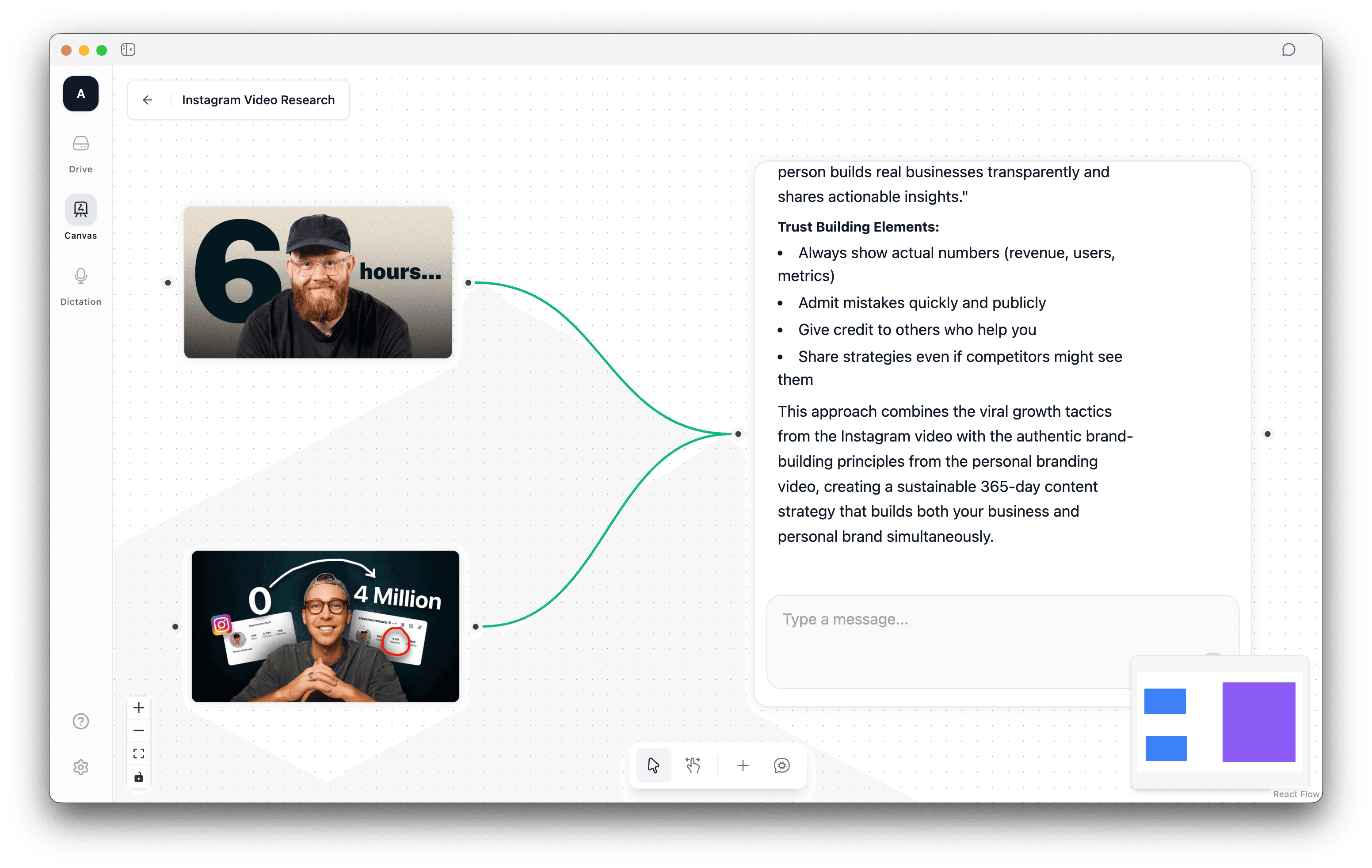Click the AI chat node icon in toolbar
Image resolution: width=1372 pixels, height=868 pixels.
coord(782,765)
